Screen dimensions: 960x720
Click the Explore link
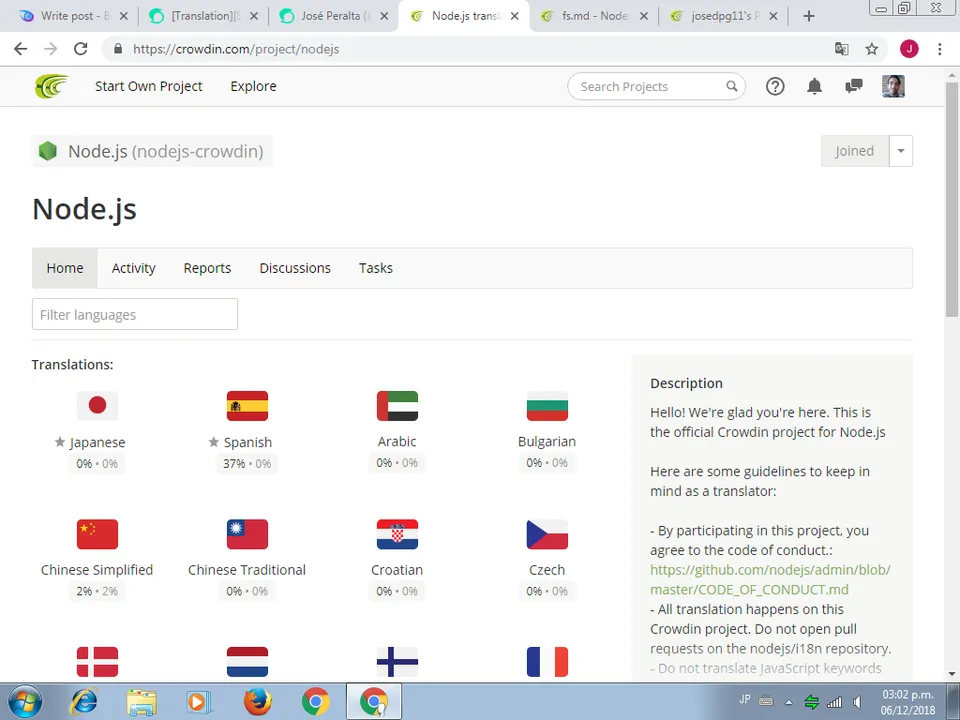[253, 86]
